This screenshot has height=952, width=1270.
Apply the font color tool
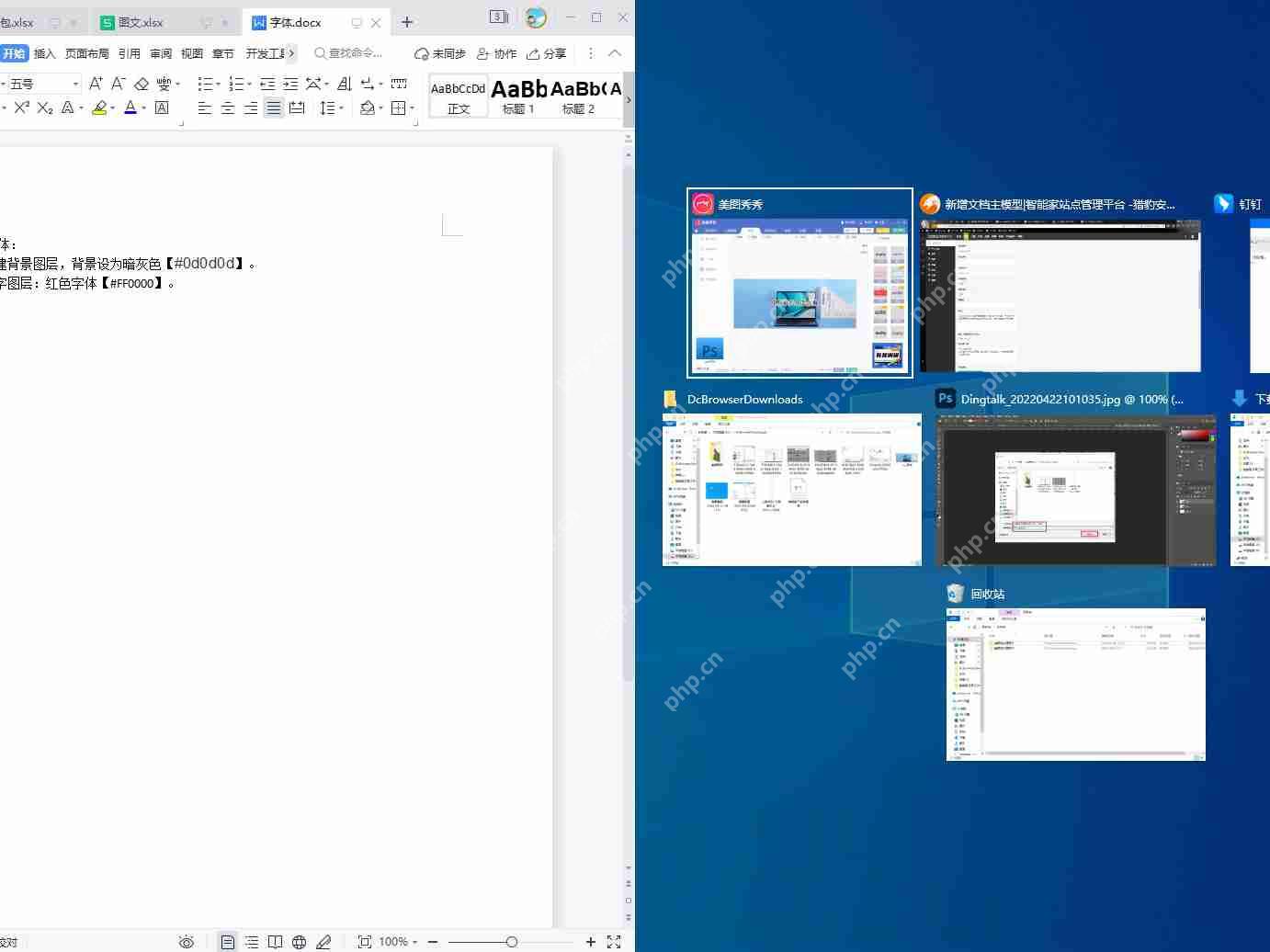(130, 108)
